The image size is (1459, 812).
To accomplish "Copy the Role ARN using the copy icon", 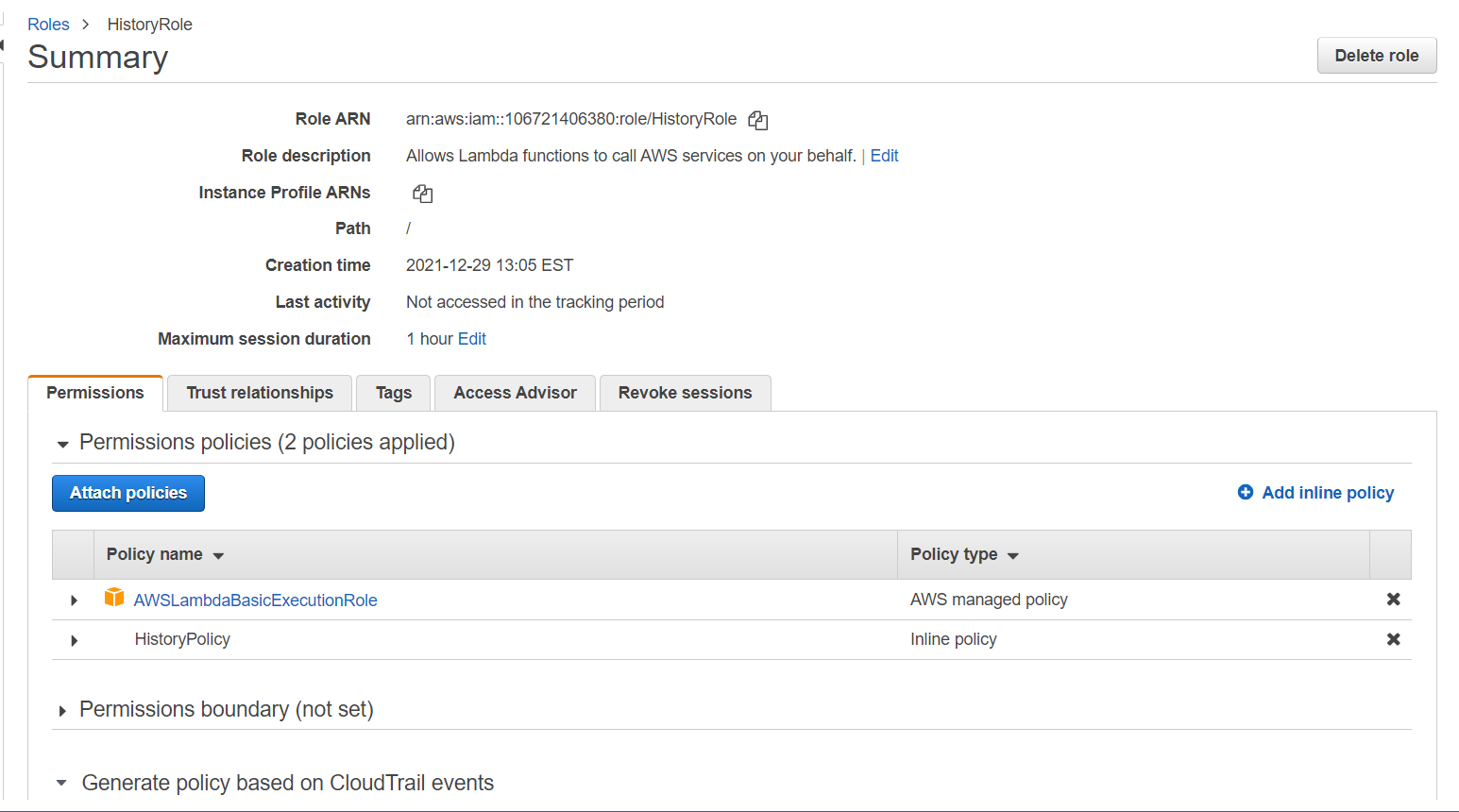I will tap(757, 119).
